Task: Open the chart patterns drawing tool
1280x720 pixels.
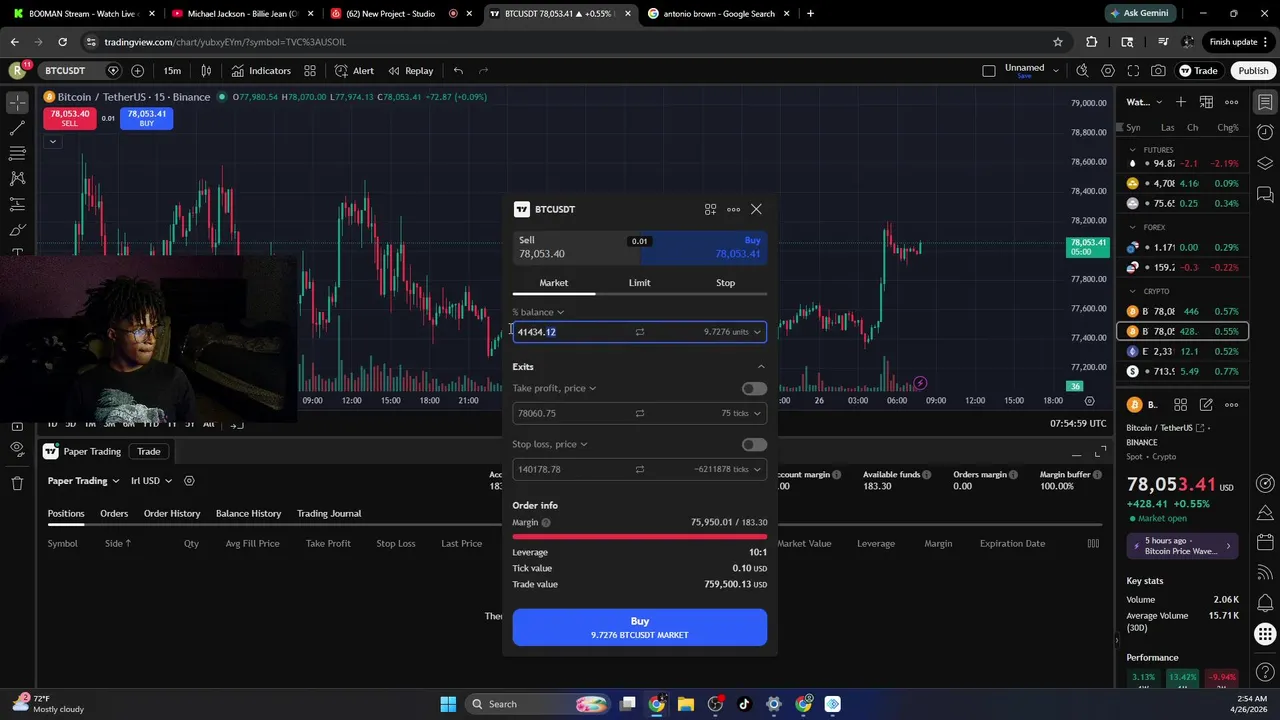Action: 17,178
